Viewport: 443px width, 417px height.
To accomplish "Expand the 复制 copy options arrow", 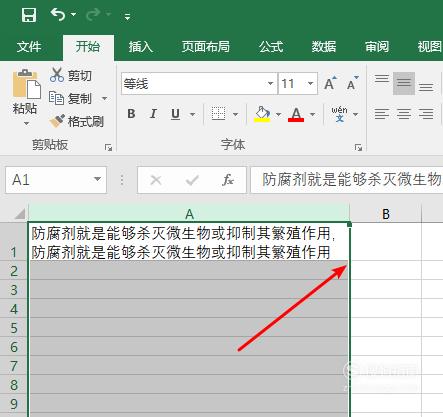I will coord(104,99).
